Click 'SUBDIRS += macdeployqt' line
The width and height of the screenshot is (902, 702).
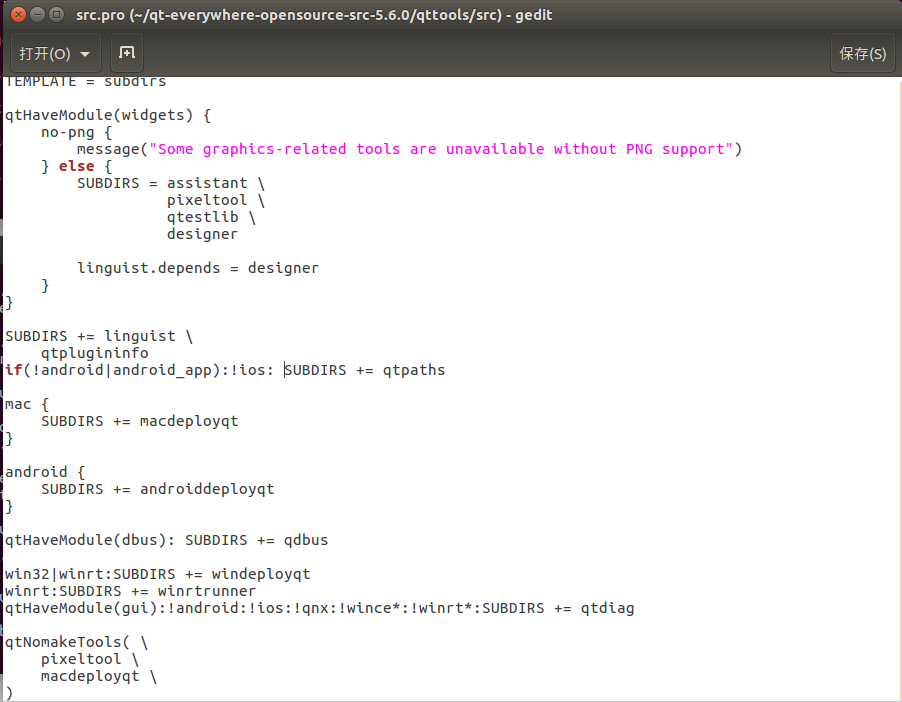139,421
